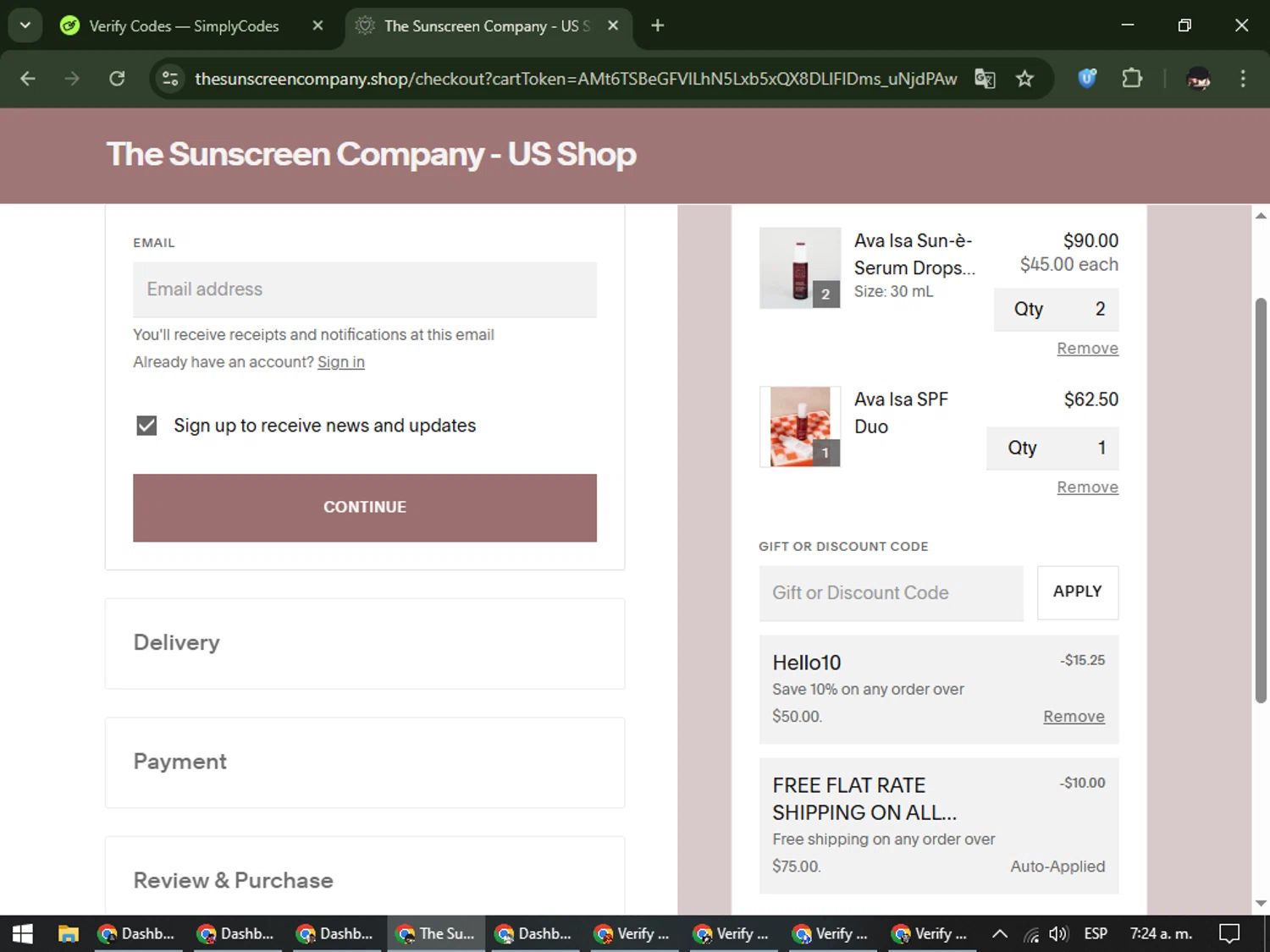Click the Email address field
The height and width of the screenshot is (952, 1270).
click(365, 289)
